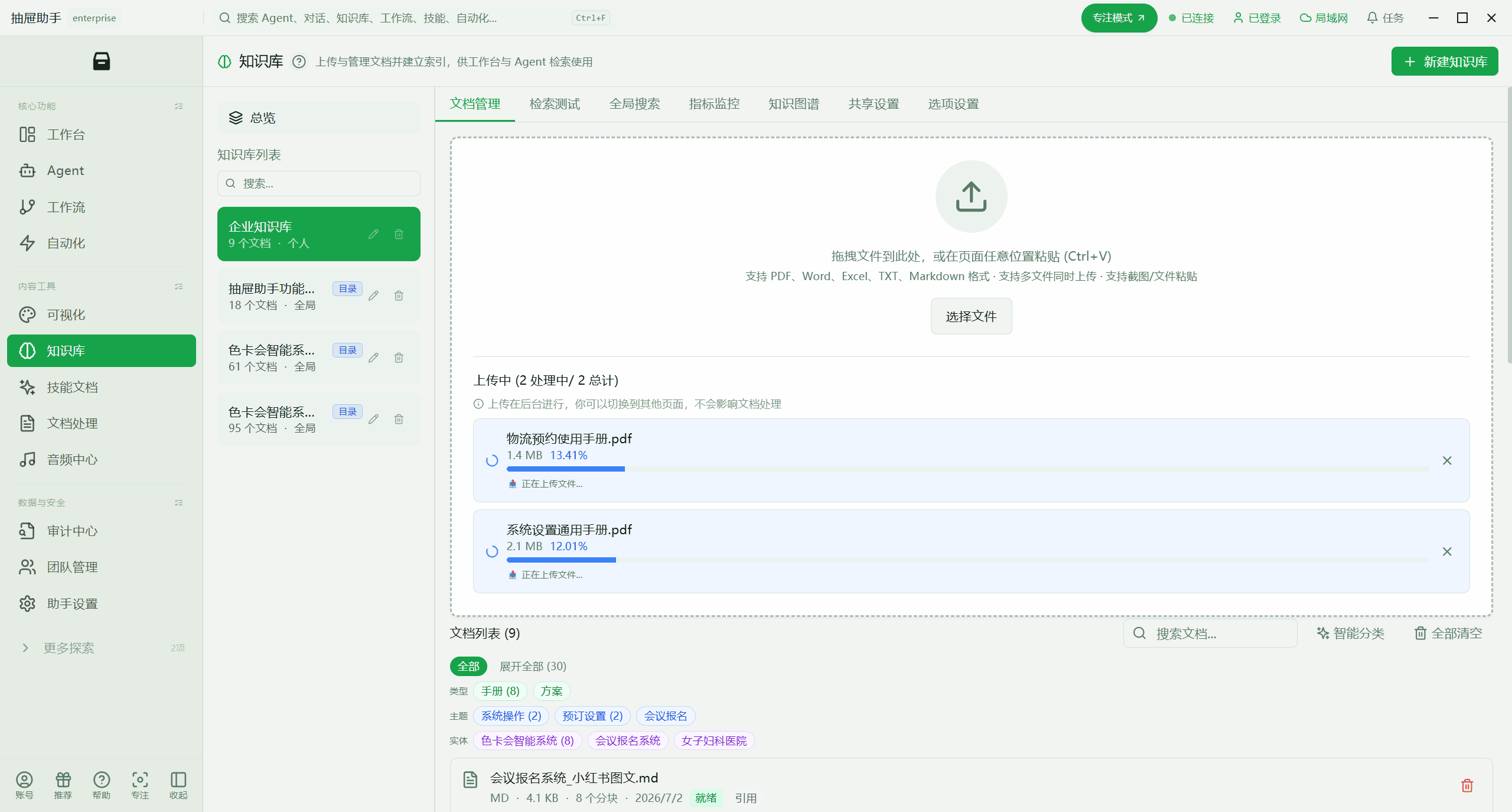Viewport: 1512px width, 812px height.
Task: Click pencil icon for 抽屉助手功能 knowledge base
Action: point(373,295)
